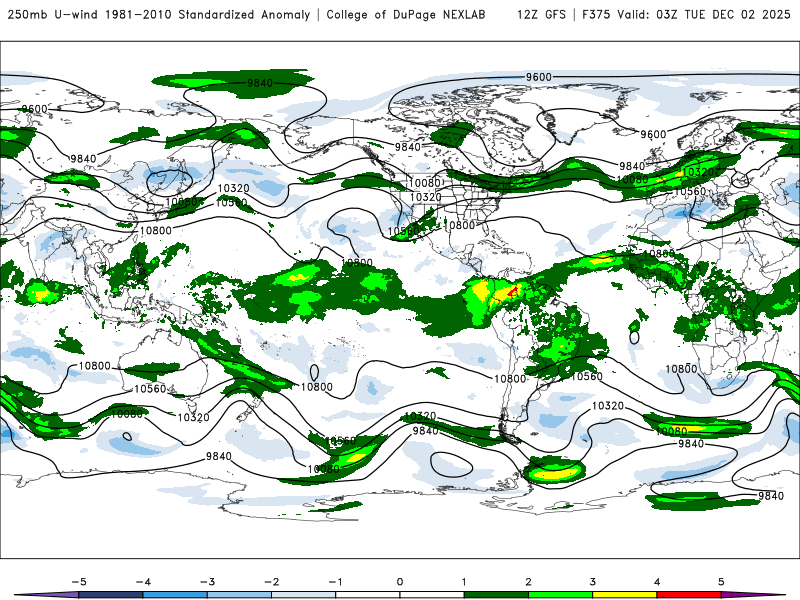Click the '250mb U-wind' title text
The width and height of the screenshot is (800, 600).
coord(53,14)
